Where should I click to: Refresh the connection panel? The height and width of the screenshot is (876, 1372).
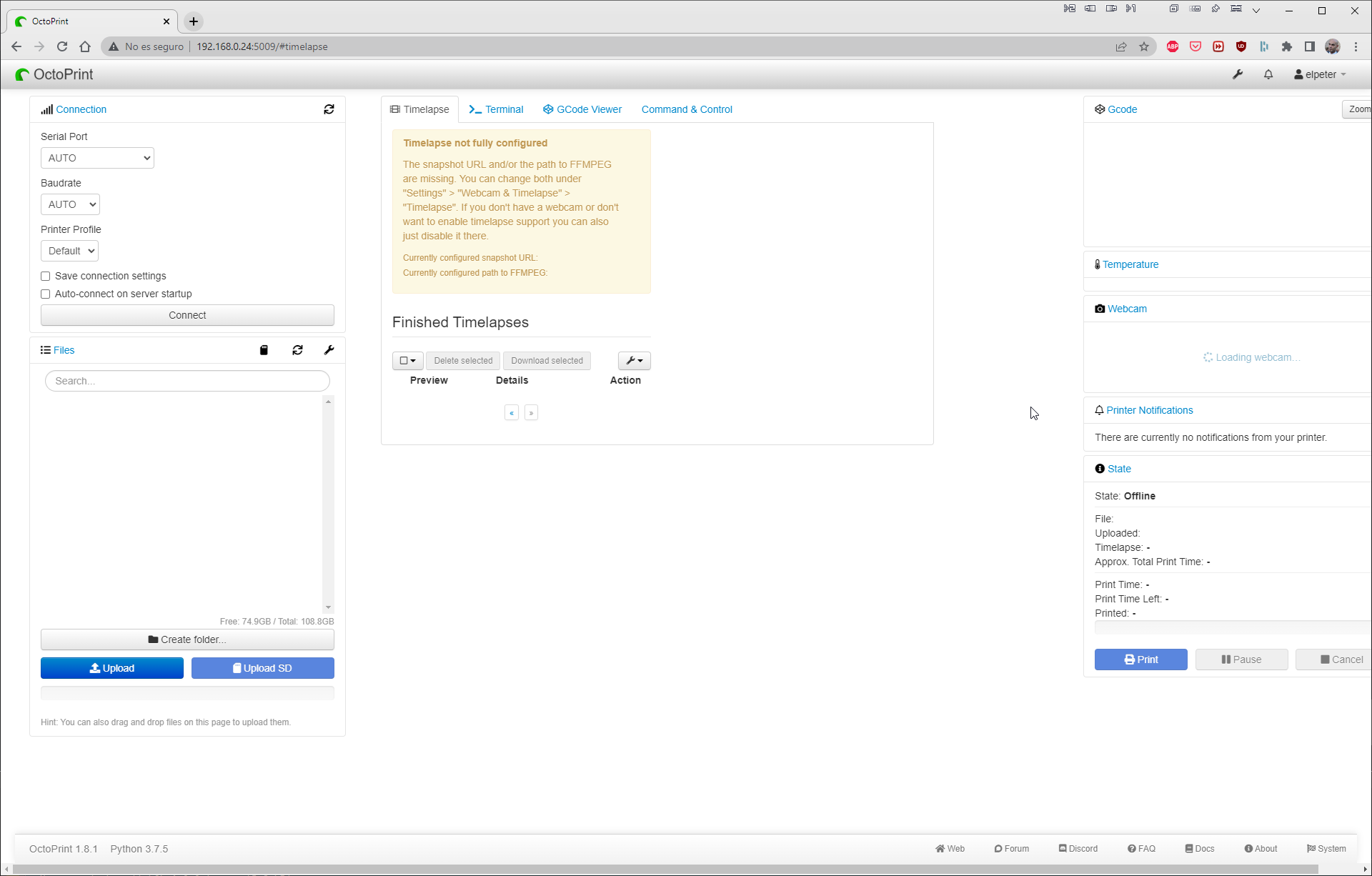[329, 109]
